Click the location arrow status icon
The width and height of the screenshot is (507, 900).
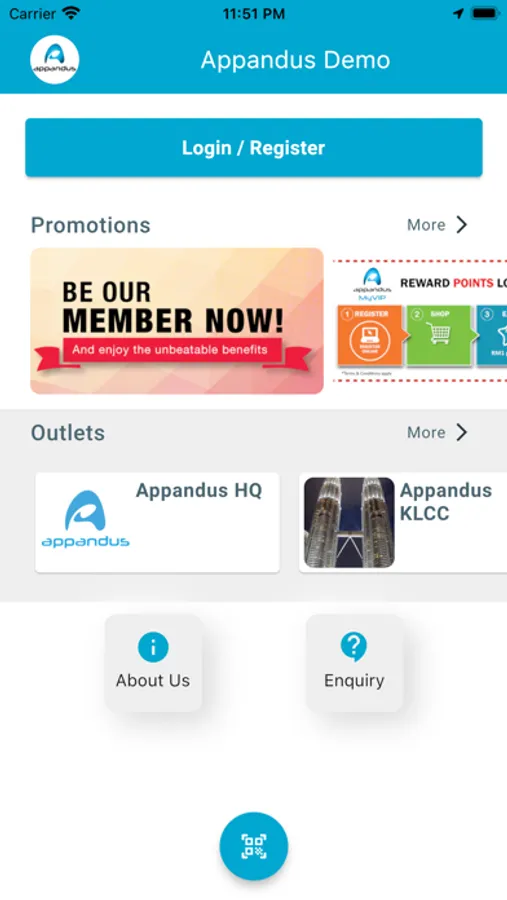[458, 14]
